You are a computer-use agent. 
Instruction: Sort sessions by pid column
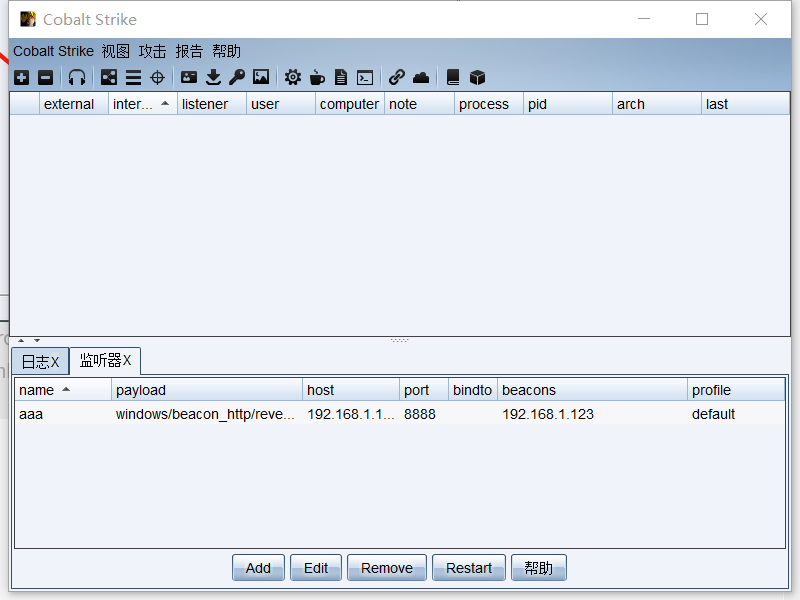(x=568, y=104)
